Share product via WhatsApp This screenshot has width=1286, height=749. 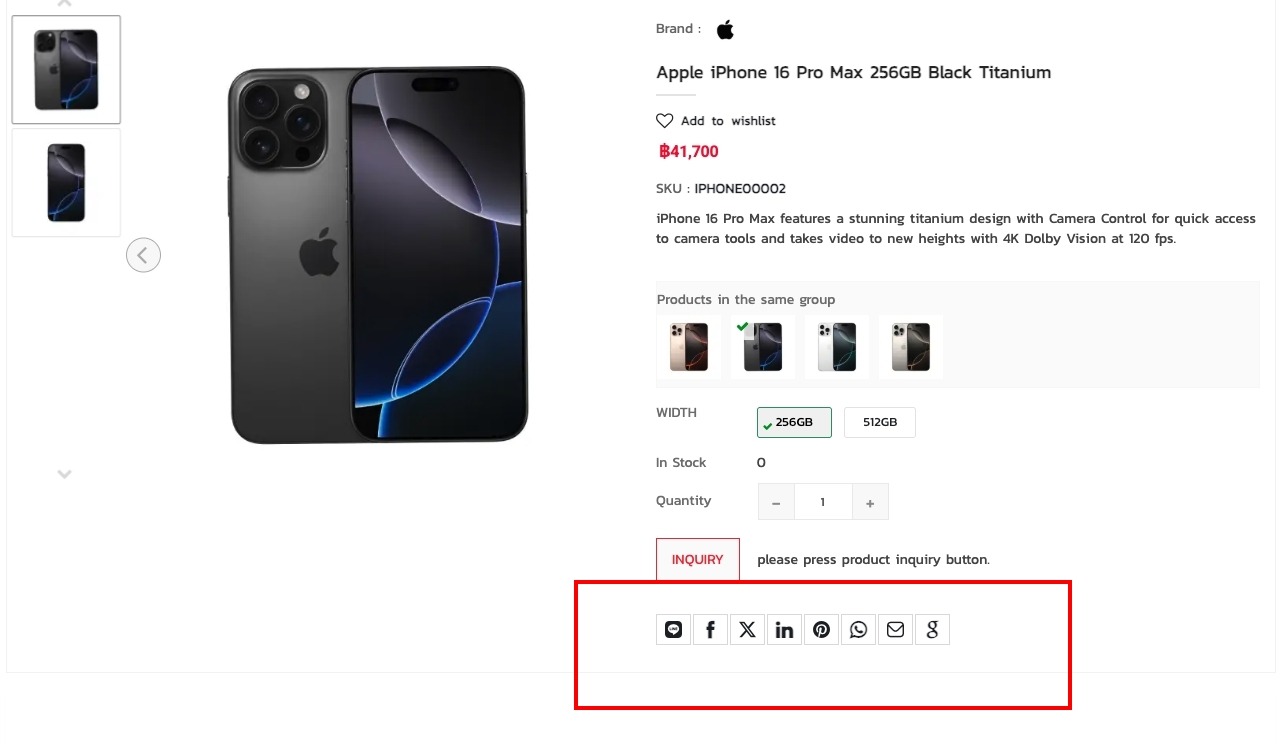tap(858, 629)
